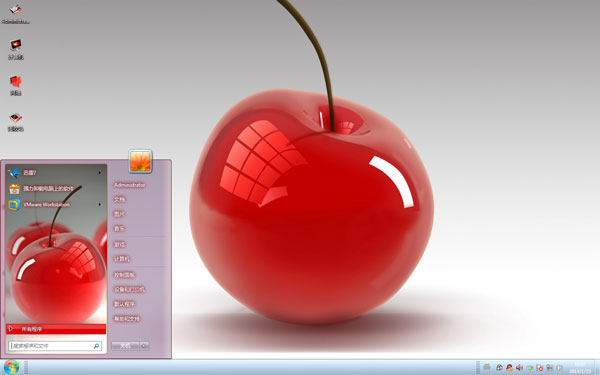Image resolution: width=600 pixels, height=375 pixels.
Task: Open Computer from Start menu right pane
Action: pyautogui.click(x=122, y=259)
